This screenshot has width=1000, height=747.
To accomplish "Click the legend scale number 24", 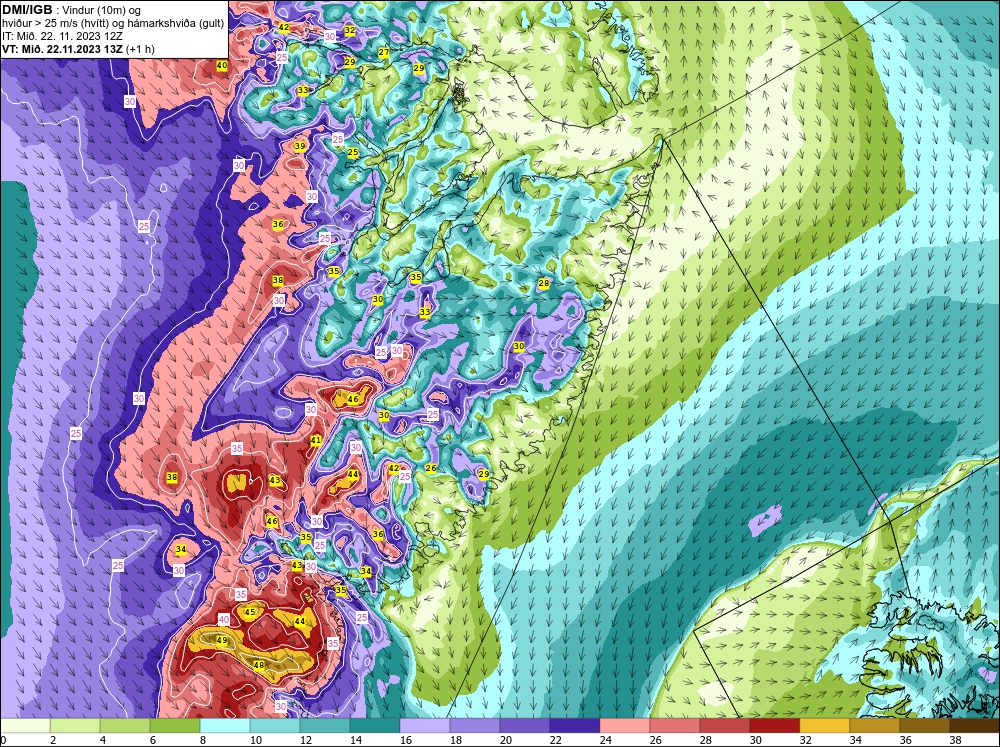I will point(605,740).
